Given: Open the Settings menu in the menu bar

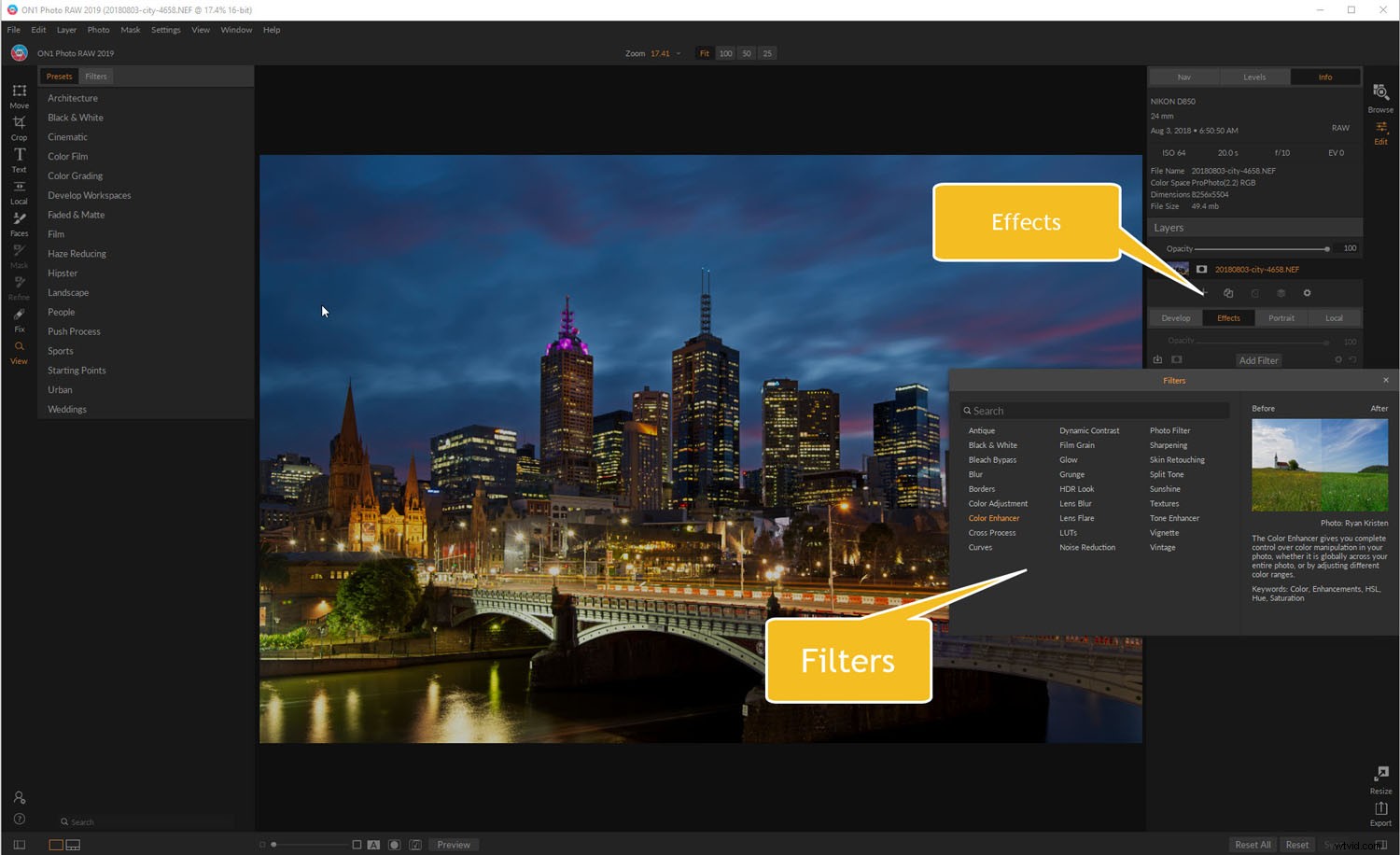Looking at the screenshot, I should (x=165, y=29).
